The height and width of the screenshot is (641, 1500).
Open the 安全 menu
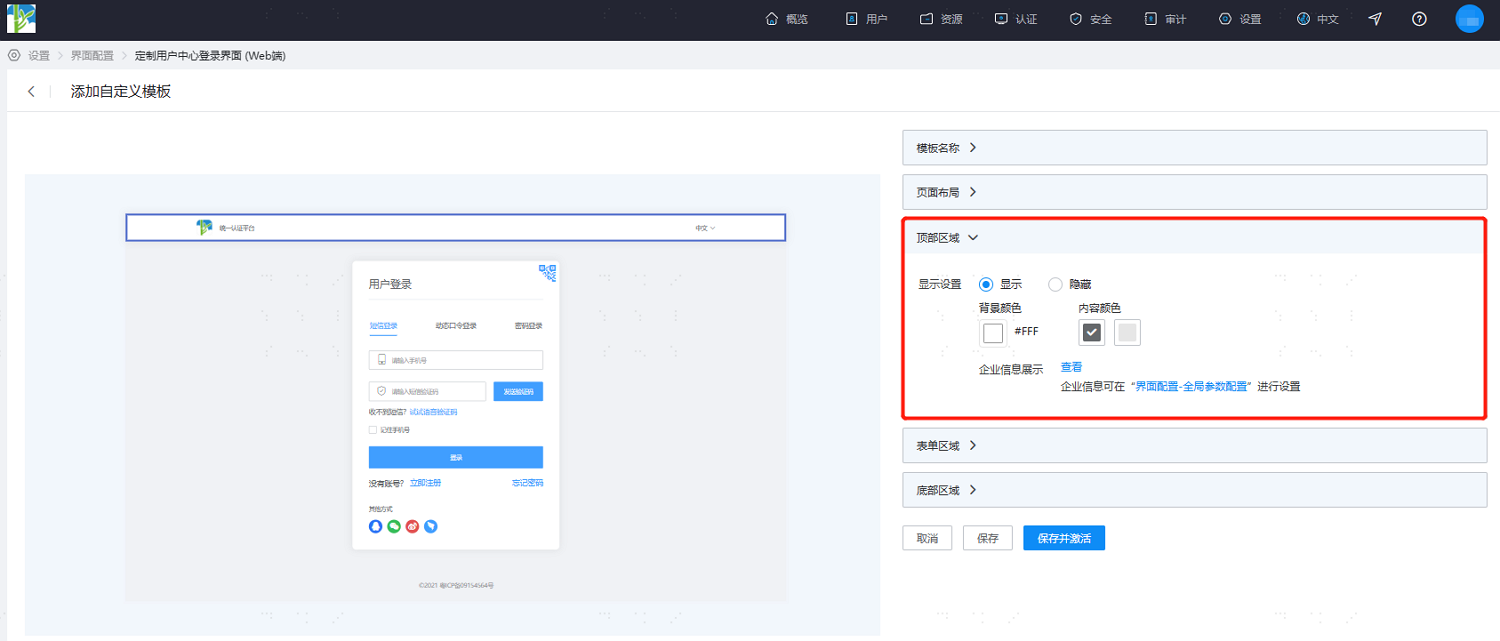point(1090,19)
